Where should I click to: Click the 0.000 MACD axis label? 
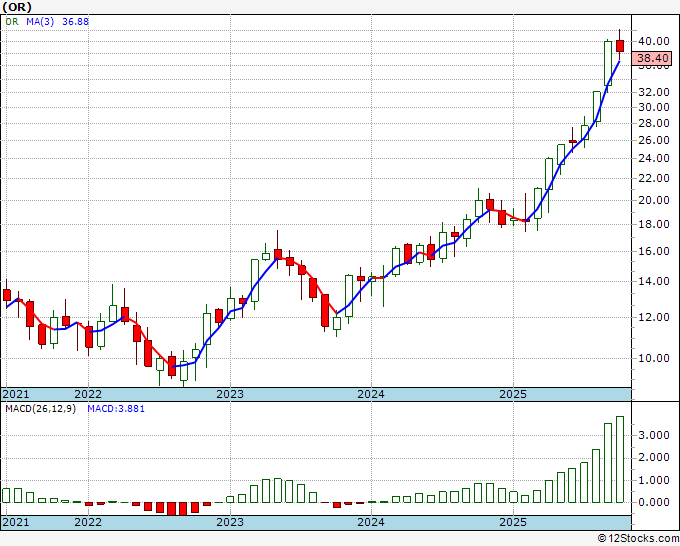click(x=653, y=503)
